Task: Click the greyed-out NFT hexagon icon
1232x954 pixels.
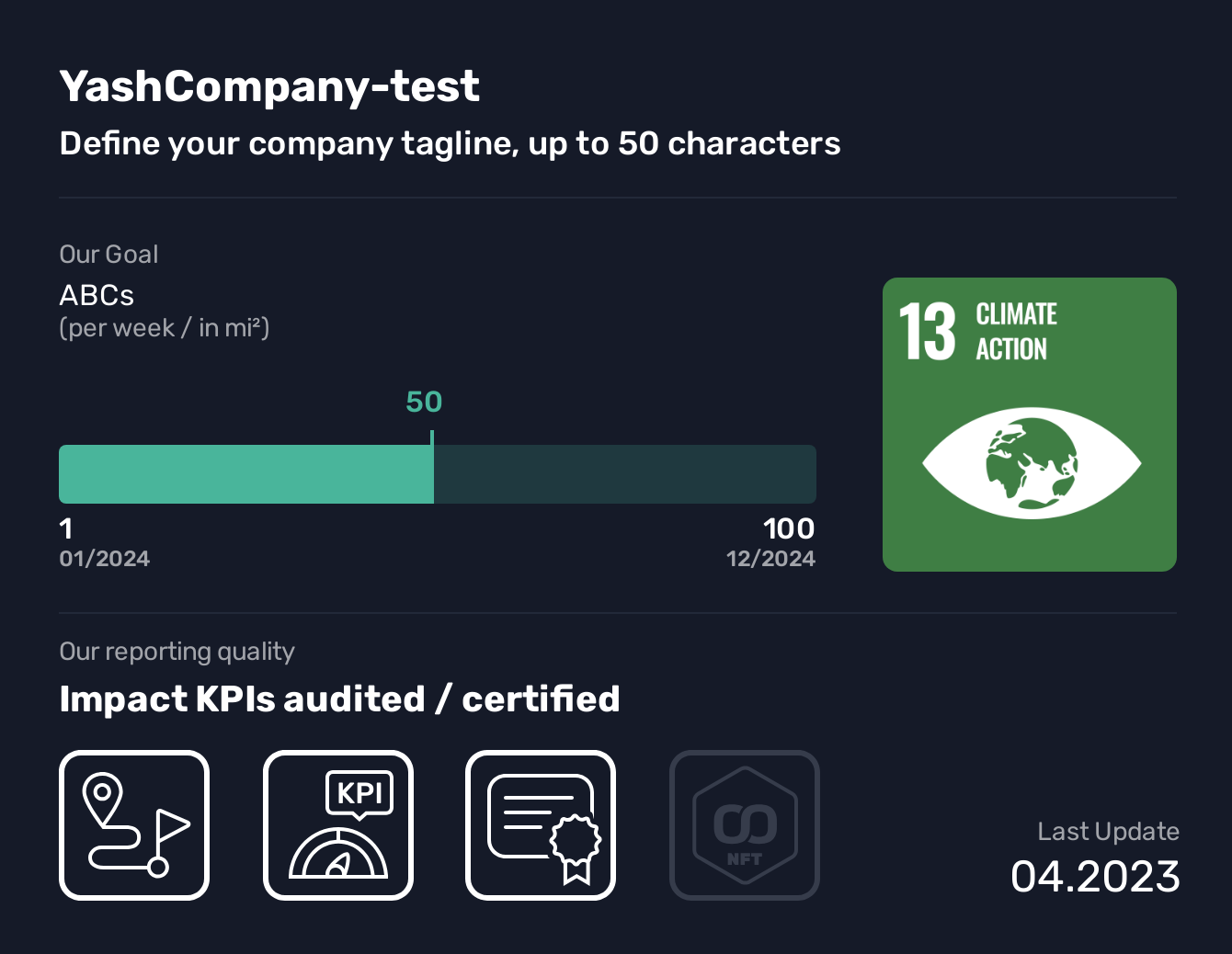Action: coord(745,824)
